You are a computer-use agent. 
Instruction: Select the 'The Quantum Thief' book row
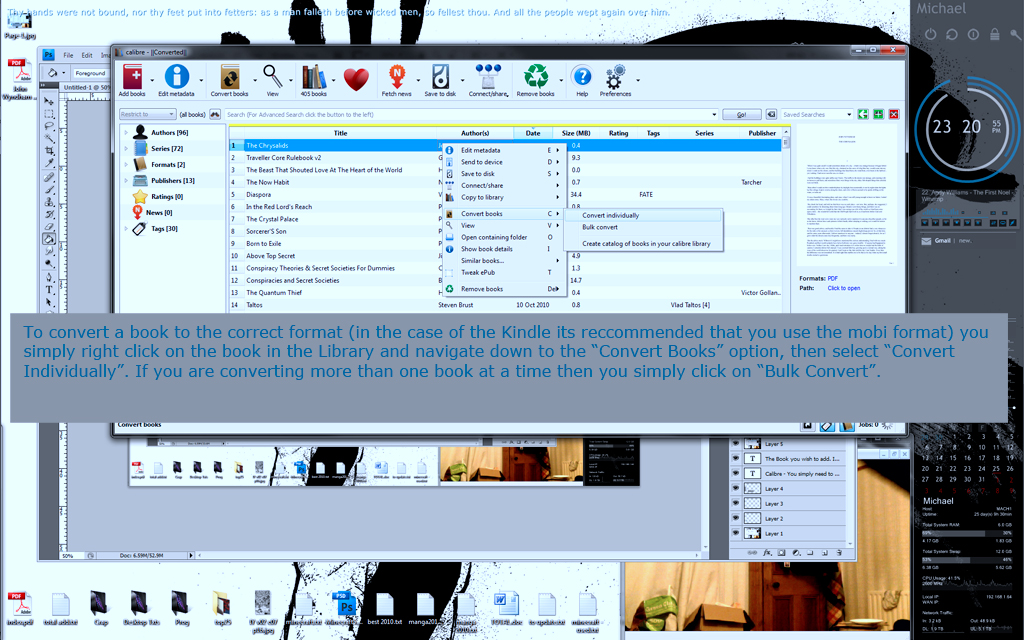pyautogui.click(x=505, y=293)
